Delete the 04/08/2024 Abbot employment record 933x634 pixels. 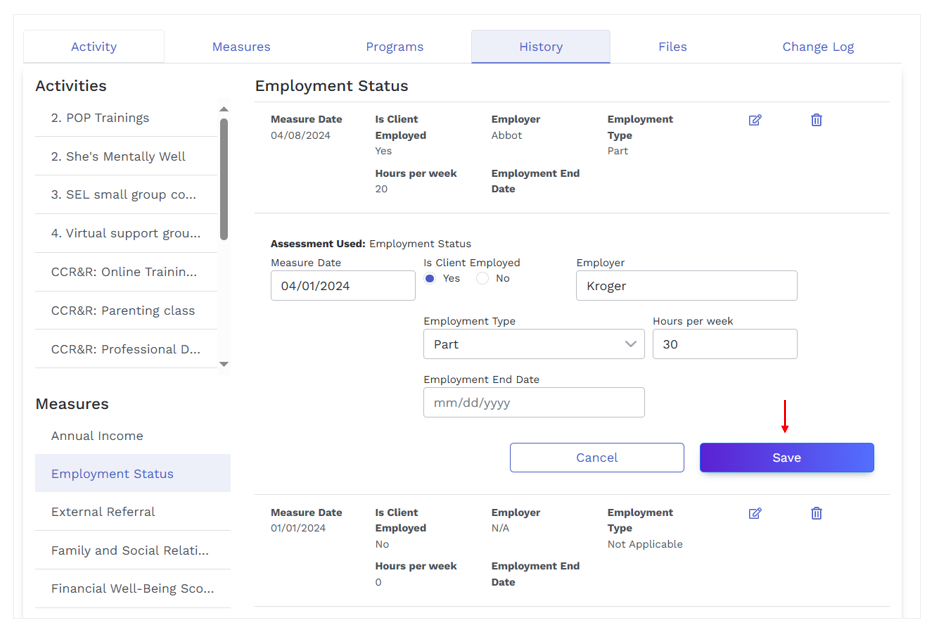(x=816, y=120)
